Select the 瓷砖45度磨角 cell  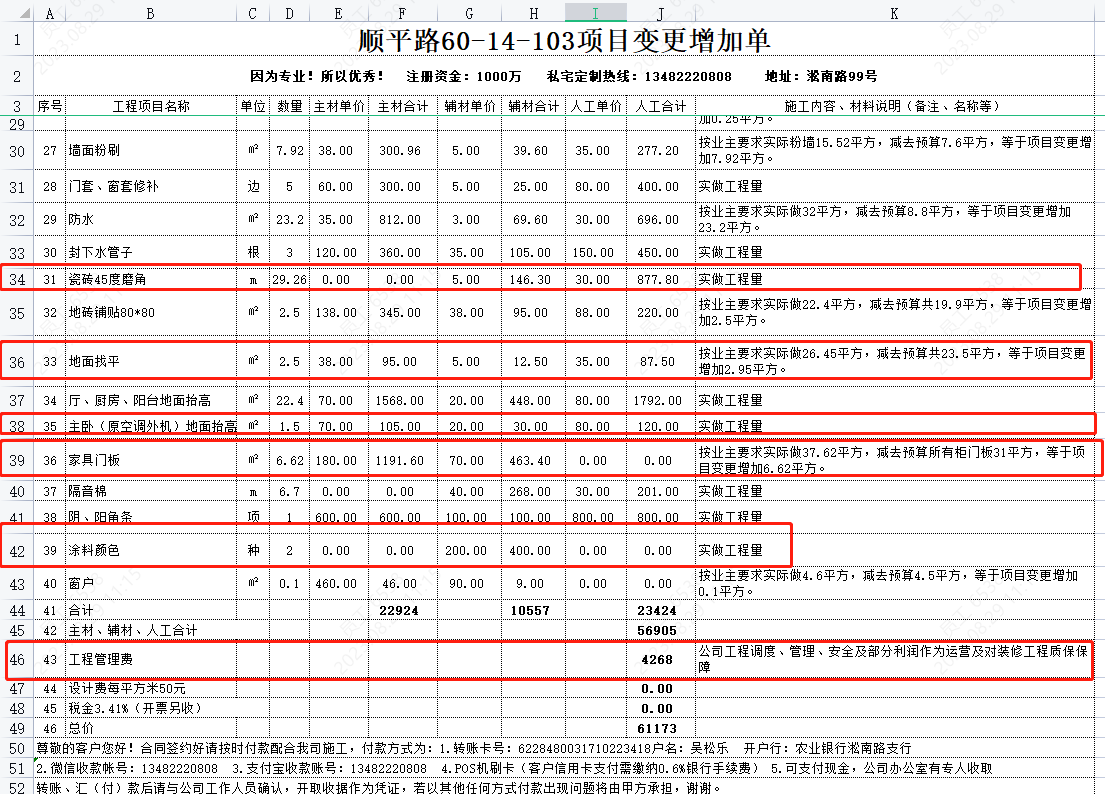coord(151,280)
